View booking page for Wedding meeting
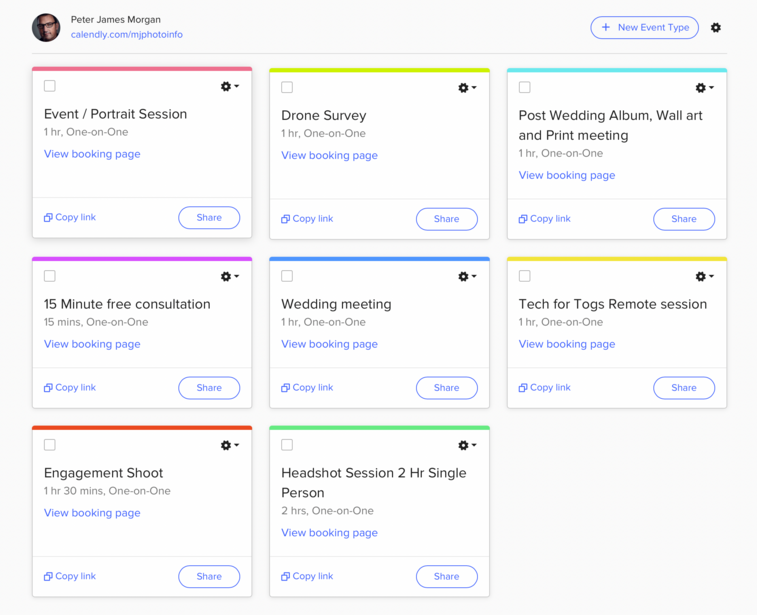 pyautogui.click(x=329, y=344)
